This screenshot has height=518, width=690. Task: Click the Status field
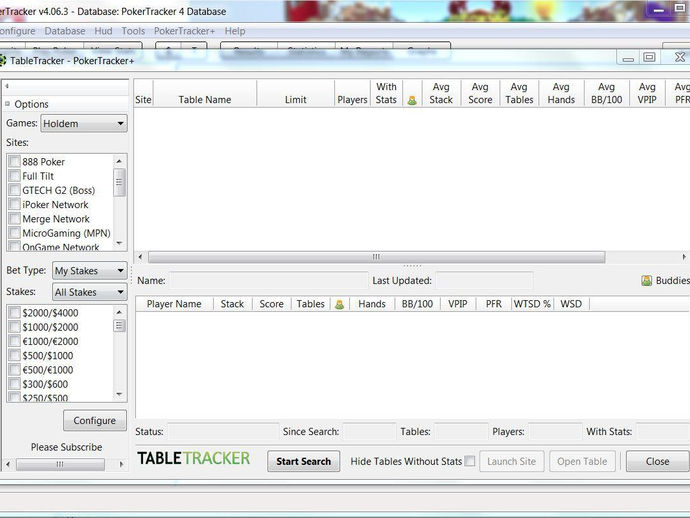[x=223, y=431]
